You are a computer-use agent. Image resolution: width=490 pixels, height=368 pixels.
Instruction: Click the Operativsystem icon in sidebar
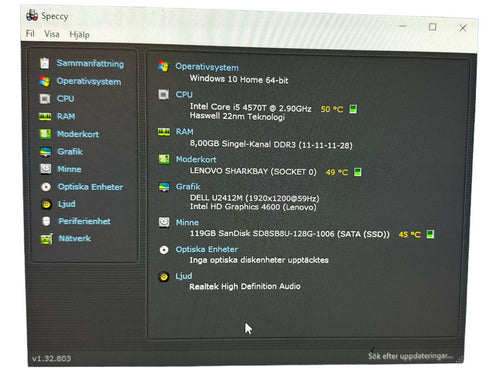[45, 81]
